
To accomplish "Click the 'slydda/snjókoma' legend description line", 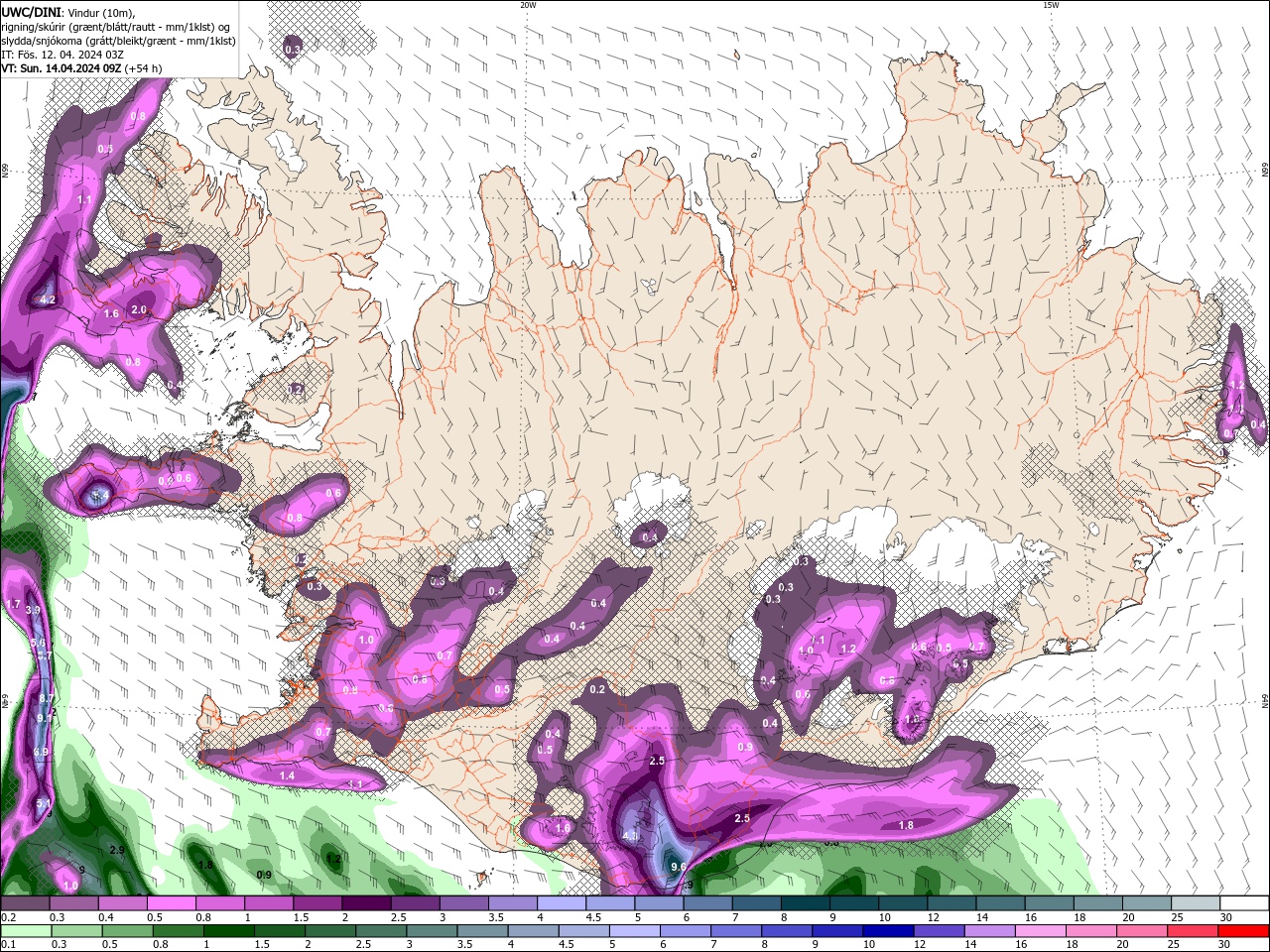I will [x=118, y=41].
